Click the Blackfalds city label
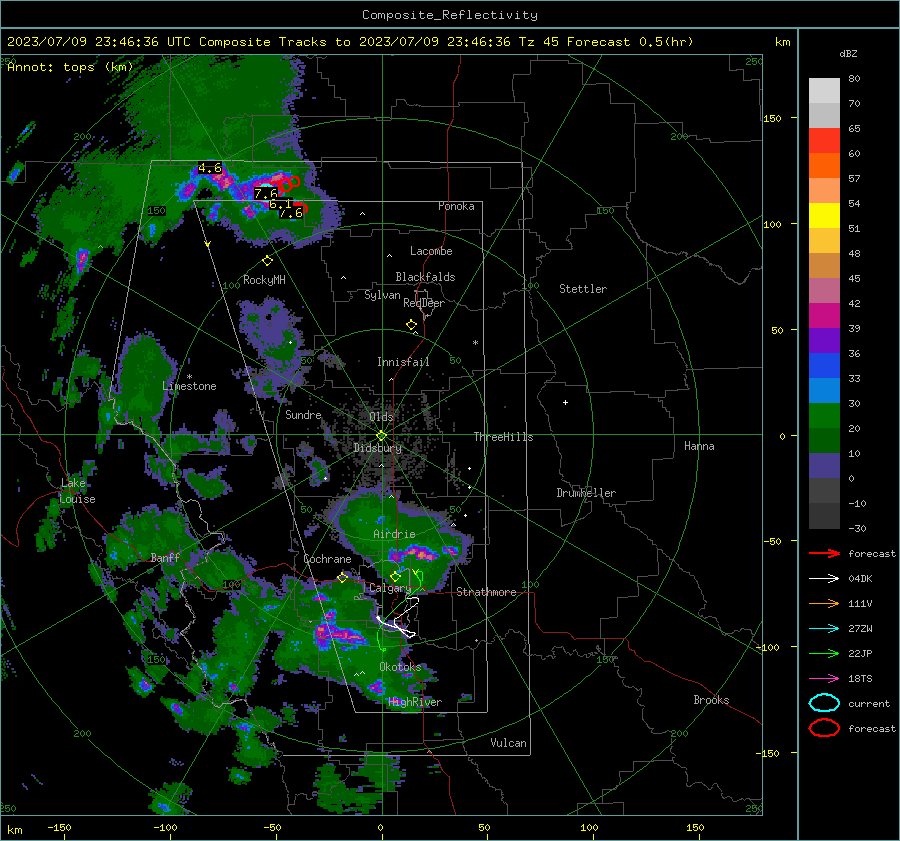 [425, 277]
